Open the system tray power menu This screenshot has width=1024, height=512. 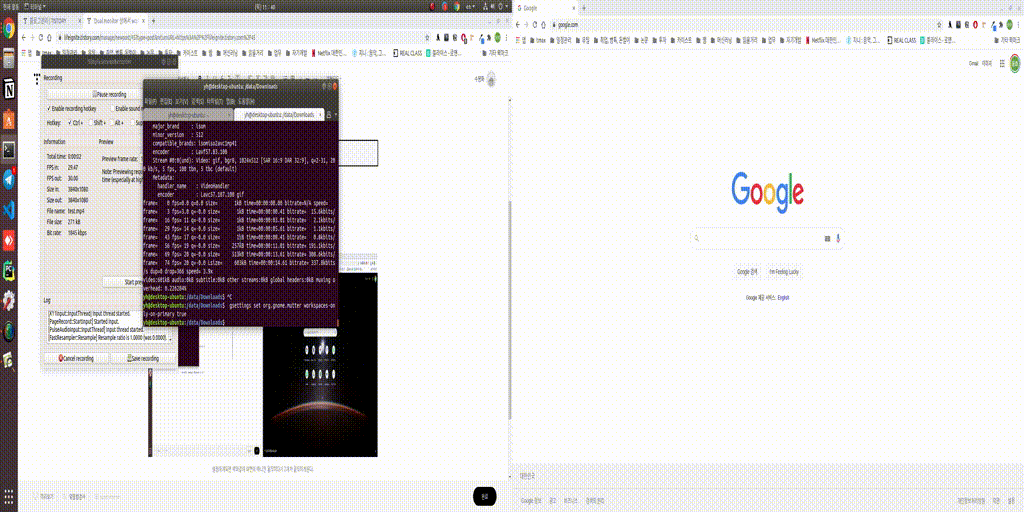tap(503, 6)
